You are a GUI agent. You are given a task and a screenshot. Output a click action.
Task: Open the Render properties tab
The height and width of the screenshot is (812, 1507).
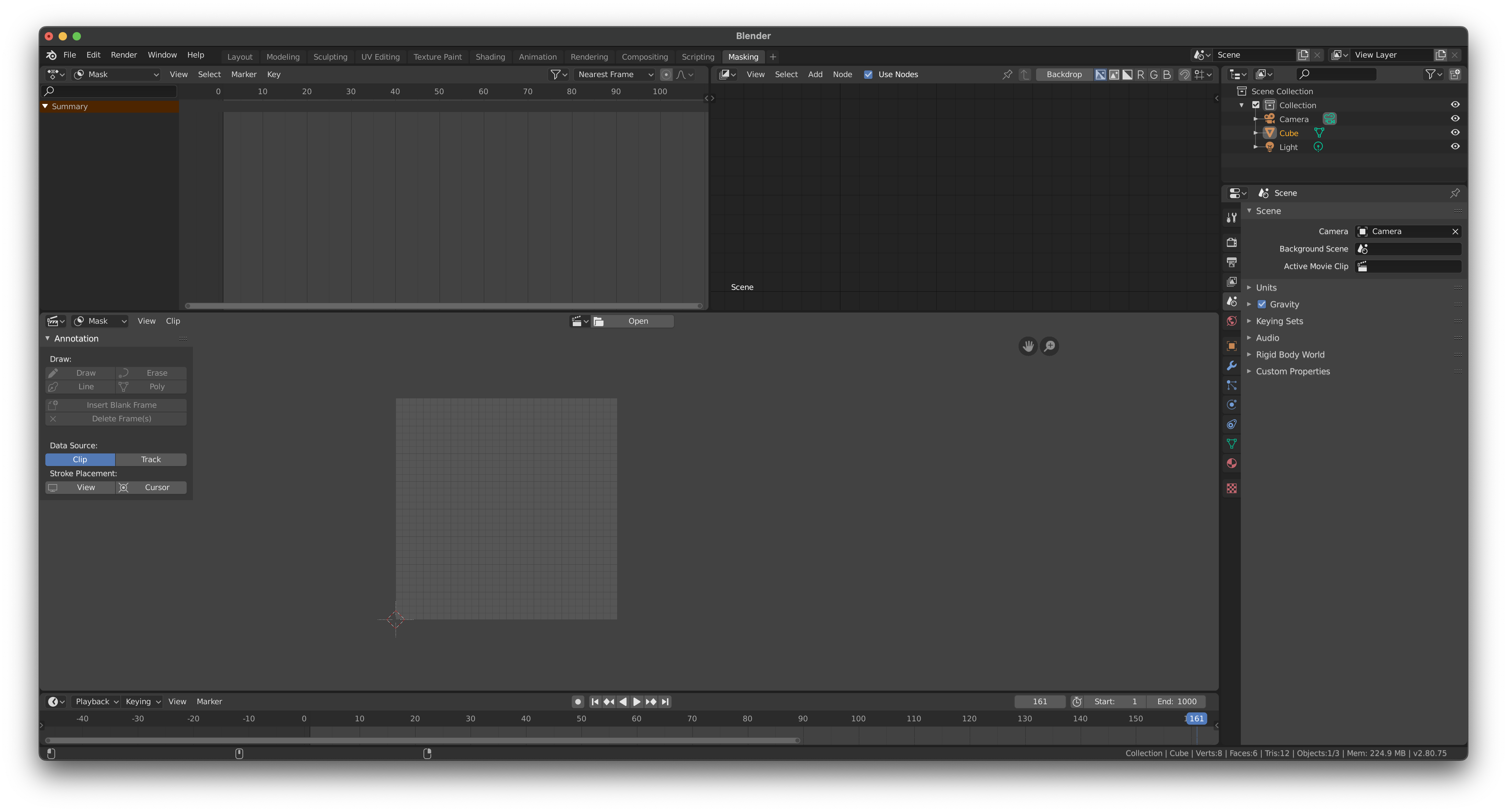(1231, 242)
